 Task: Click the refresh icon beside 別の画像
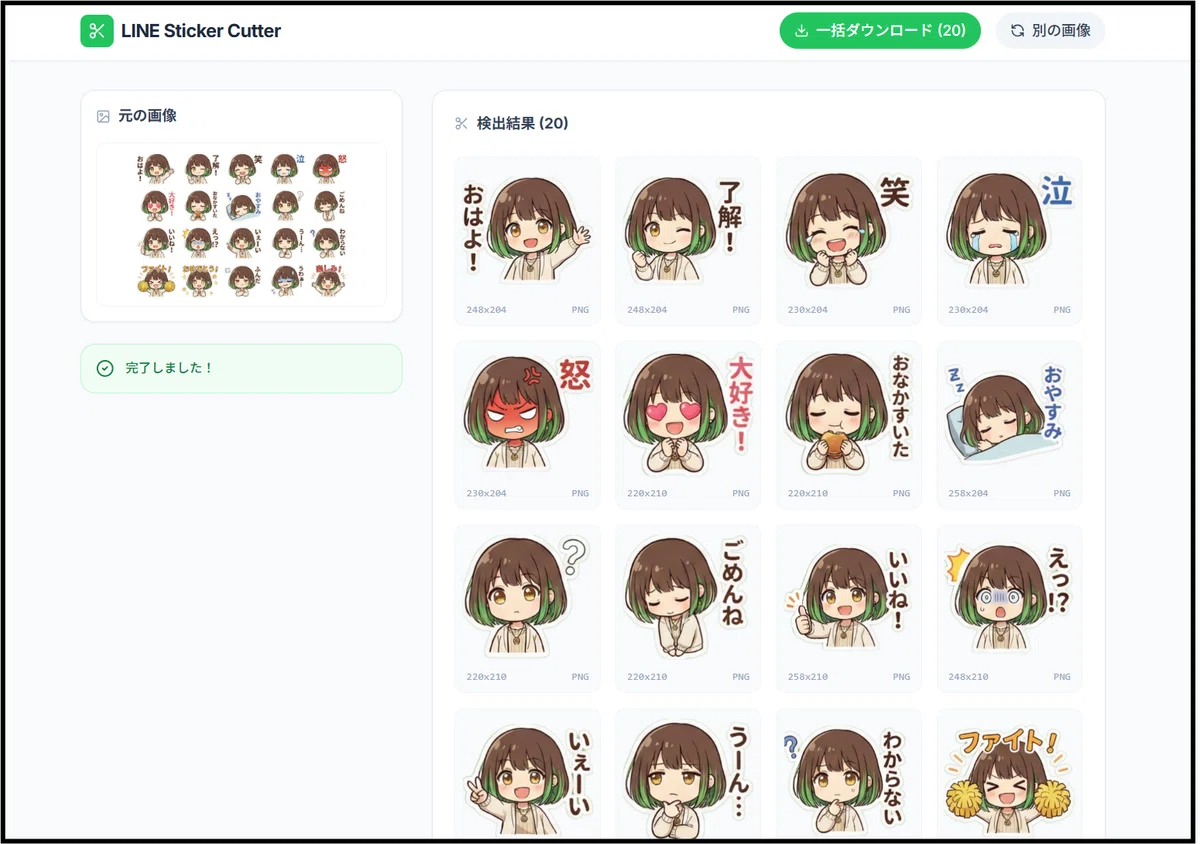point(1017,31)
